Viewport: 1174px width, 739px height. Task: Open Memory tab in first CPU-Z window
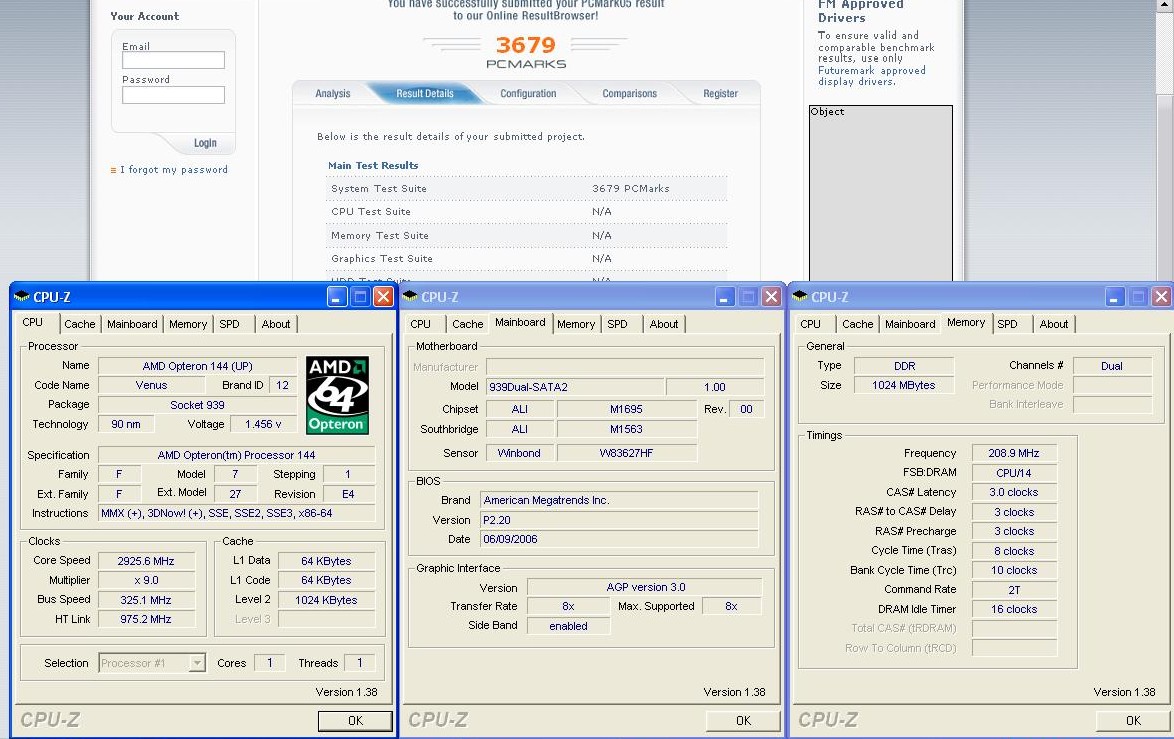click(x=188, y=324)
